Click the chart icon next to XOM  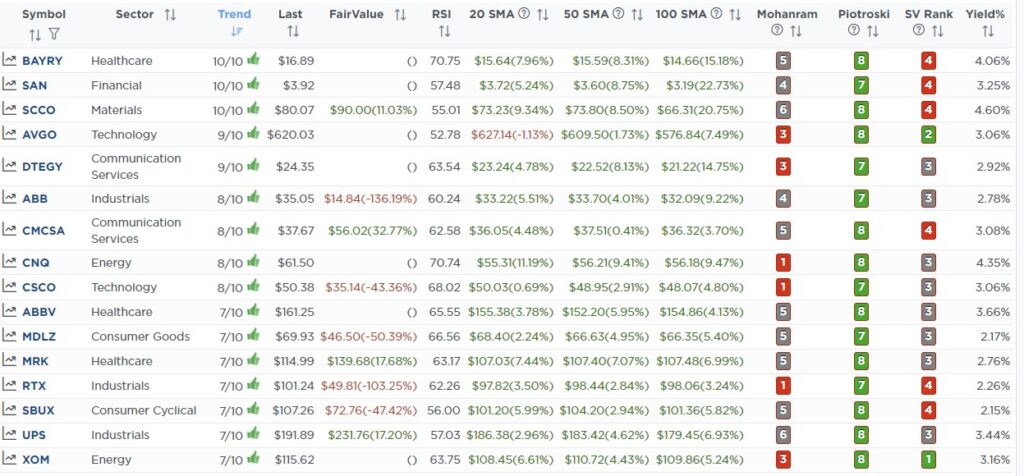point(9,459)
